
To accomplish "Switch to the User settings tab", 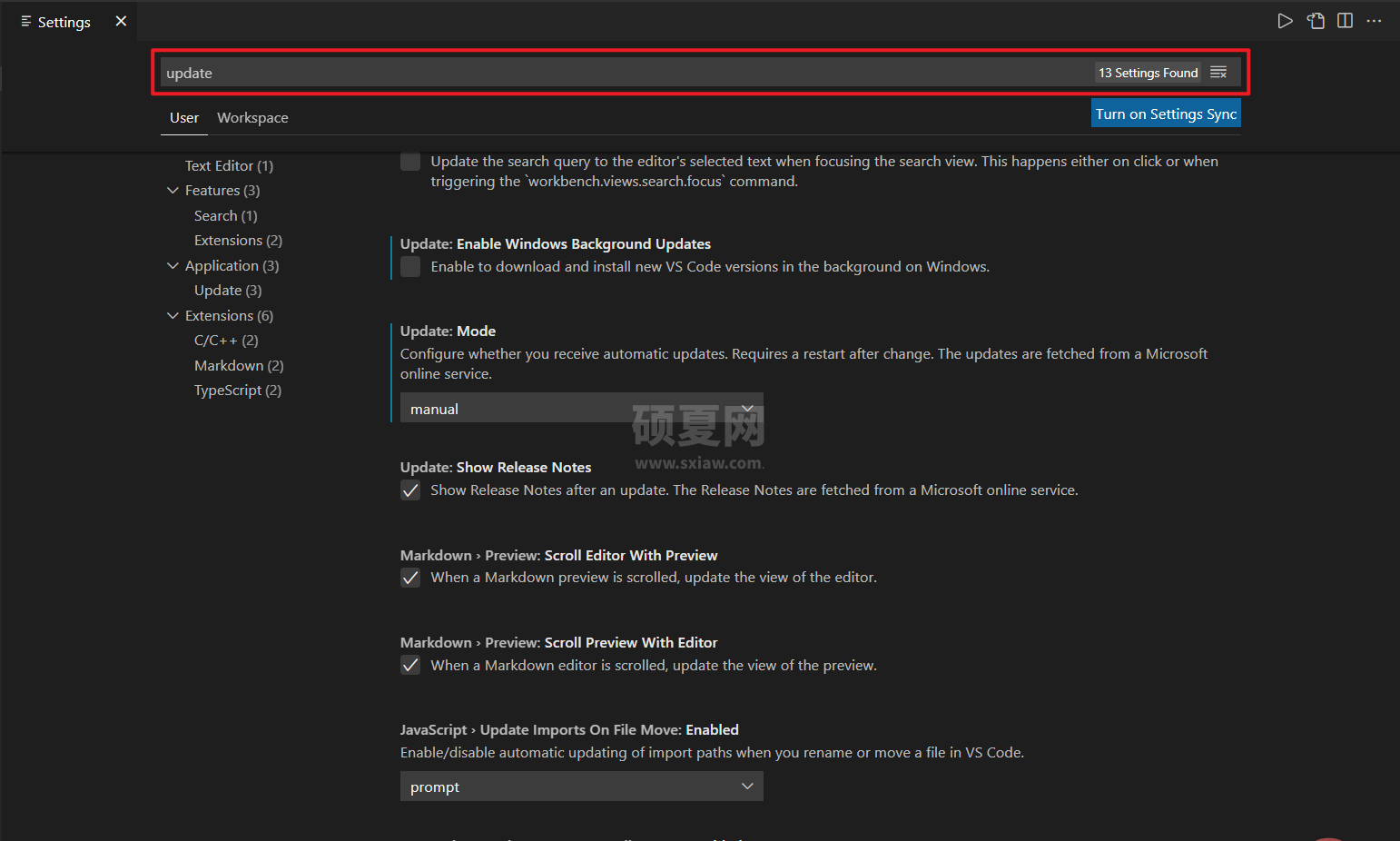I will (x=184, y=118).
